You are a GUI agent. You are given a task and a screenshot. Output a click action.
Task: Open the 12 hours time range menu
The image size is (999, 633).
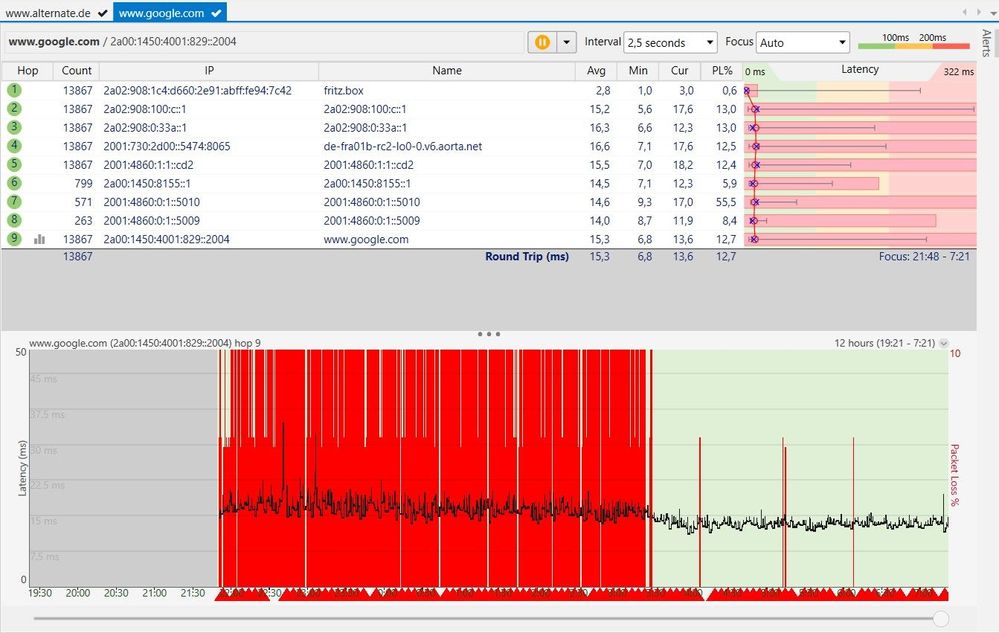click(x=943, y=343)
